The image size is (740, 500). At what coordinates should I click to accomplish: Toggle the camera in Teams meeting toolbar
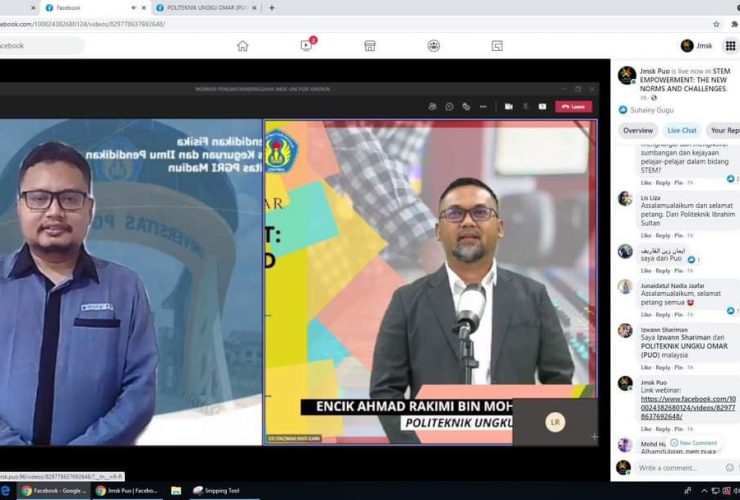(x=509, y=107)
